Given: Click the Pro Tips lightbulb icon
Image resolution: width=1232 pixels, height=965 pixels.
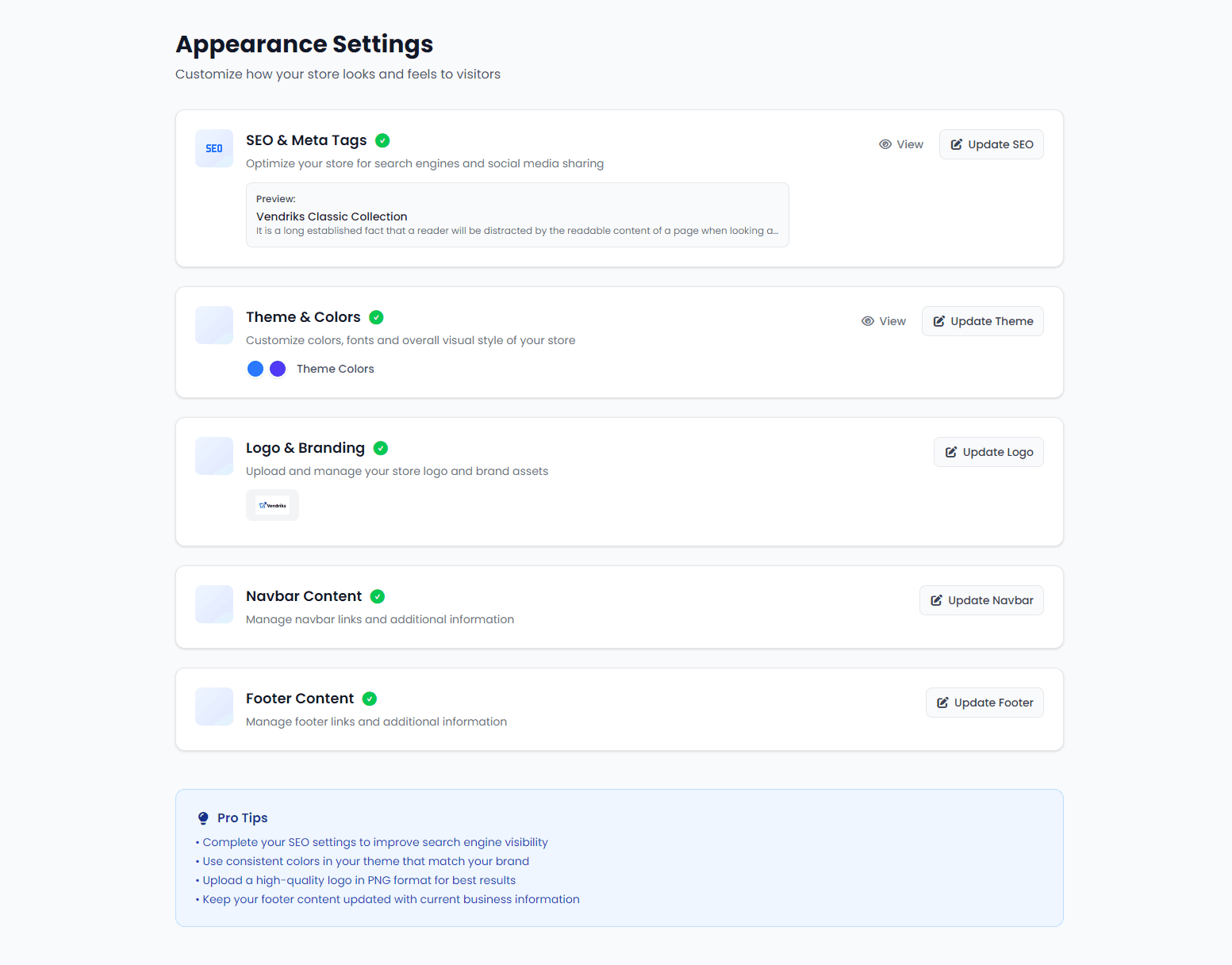Looking at the screenshot, I should point(203,818).
